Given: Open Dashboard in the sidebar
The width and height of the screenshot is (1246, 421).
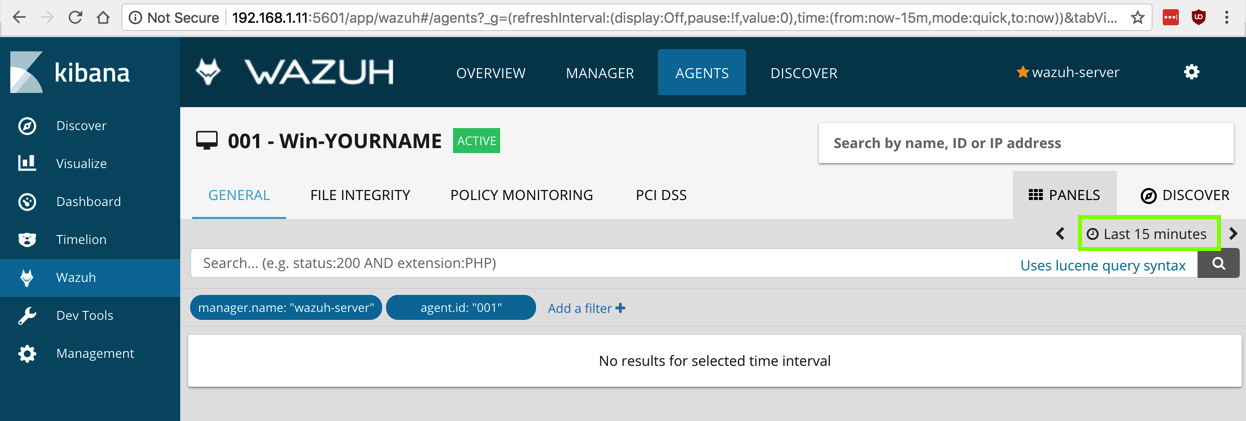Looking at the screenshot, I should coord(88,202).
